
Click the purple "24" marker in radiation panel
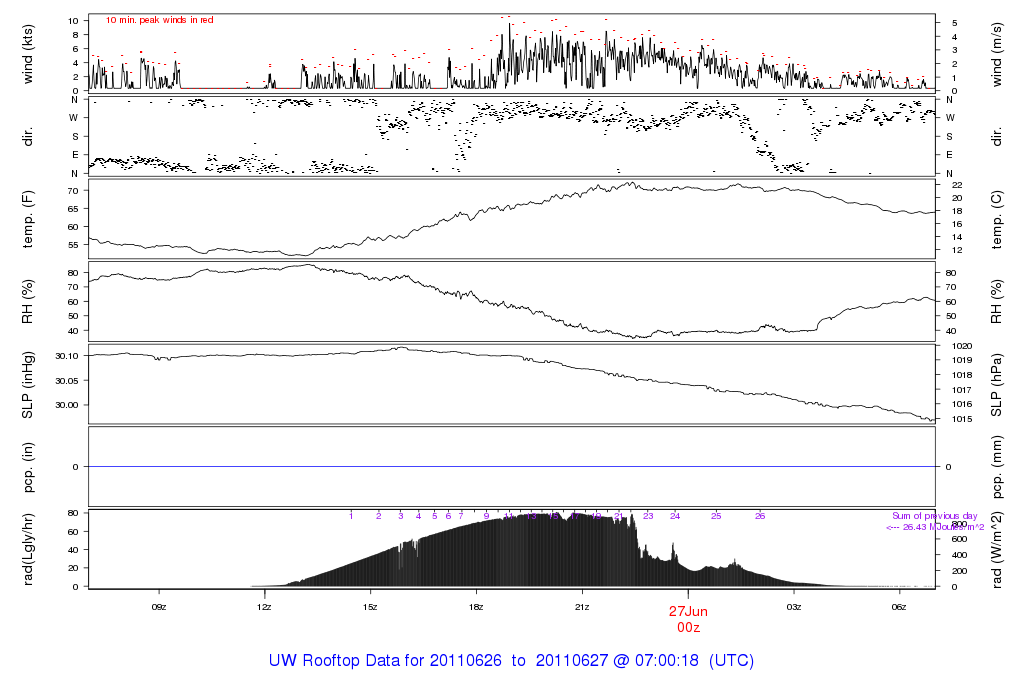(x=675, y=516)
